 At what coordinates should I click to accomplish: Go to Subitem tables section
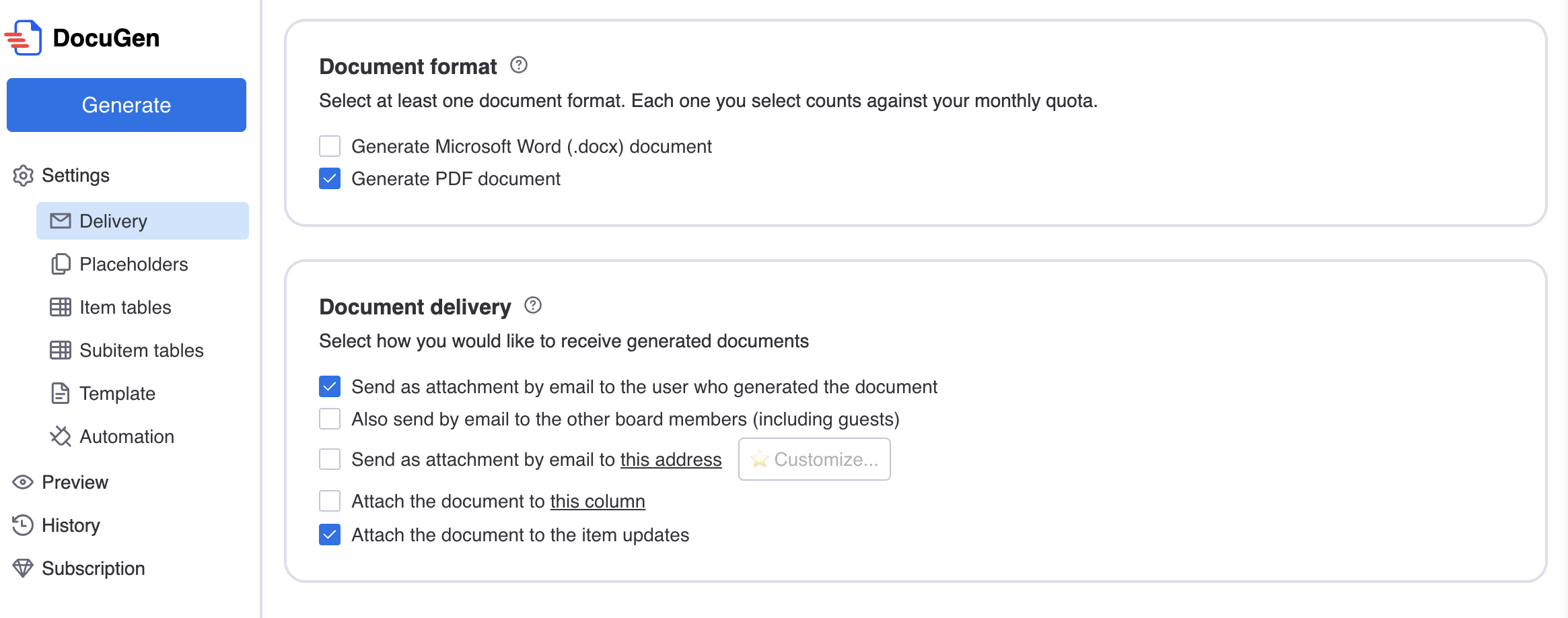pos(143,350)
